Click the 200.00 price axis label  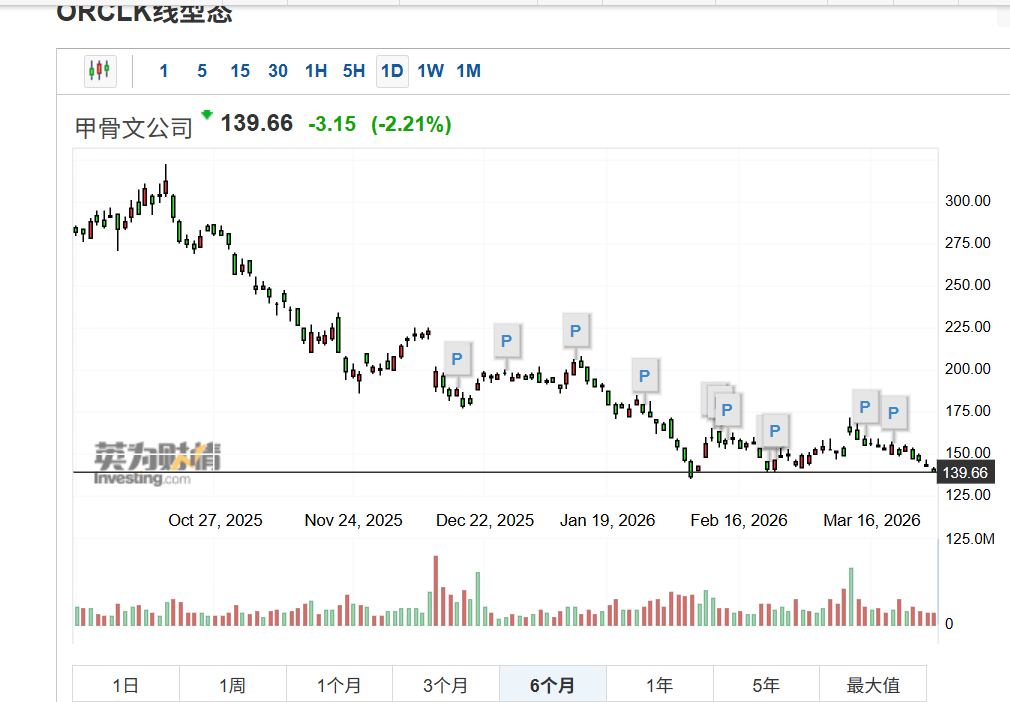967,369
